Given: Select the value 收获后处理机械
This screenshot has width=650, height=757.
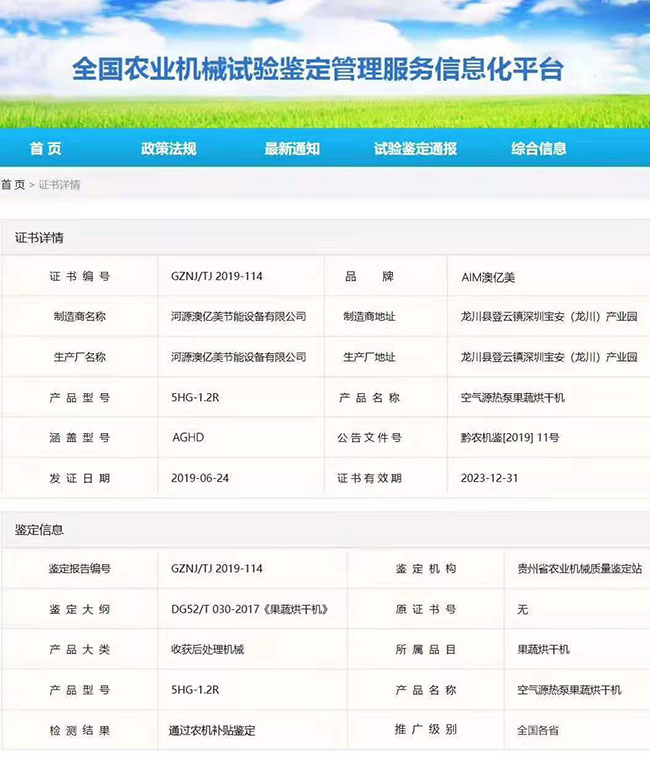Looking at the screenshot, I should [208, 649].
